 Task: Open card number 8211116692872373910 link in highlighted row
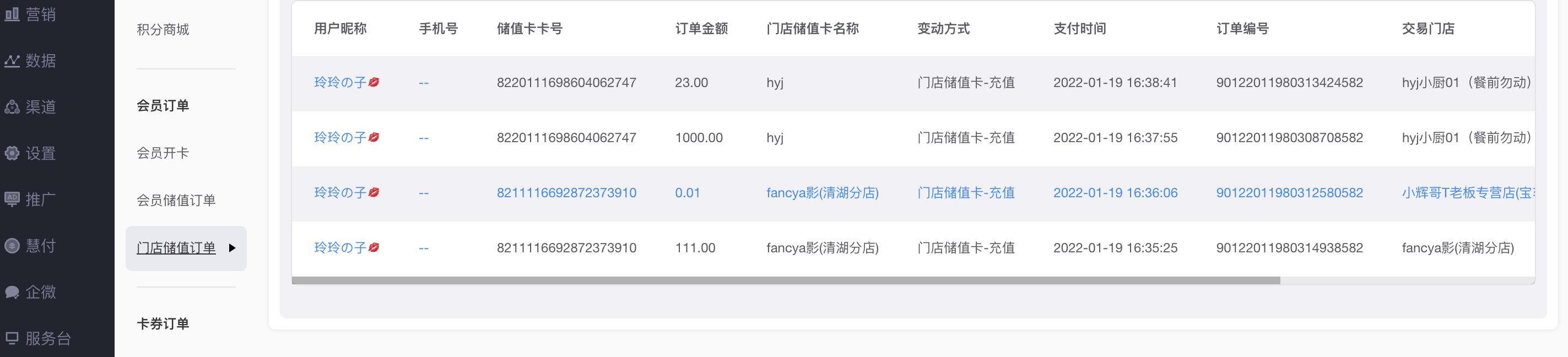pyautogui.click(x=566, y=193)
